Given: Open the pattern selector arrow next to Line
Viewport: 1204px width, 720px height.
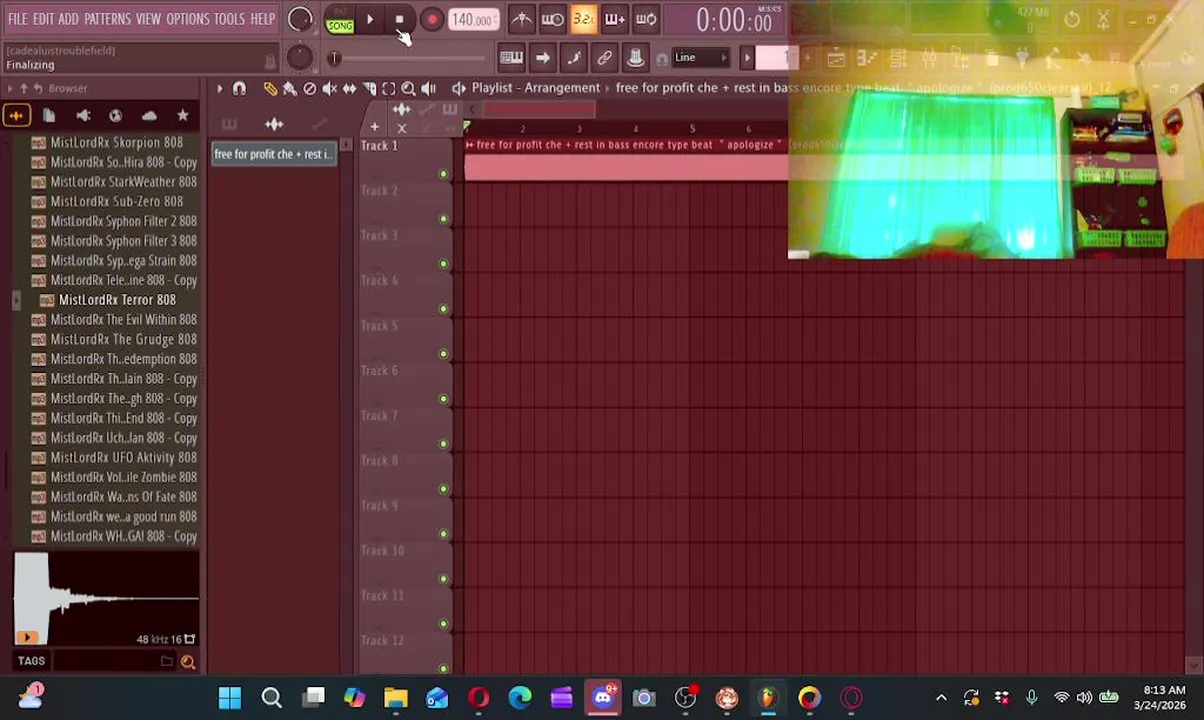Looking at the screenshot, I should [747, 58].
